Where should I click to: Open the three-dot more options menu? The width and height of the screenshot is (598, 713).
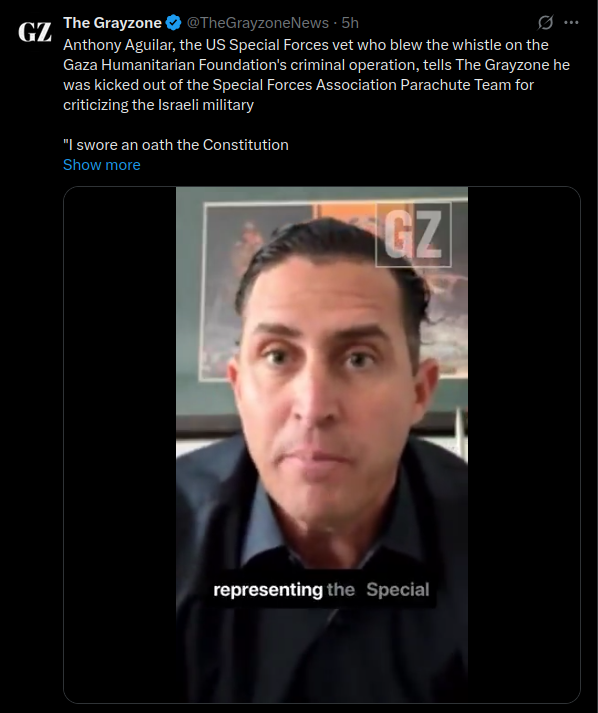(571, 22)
